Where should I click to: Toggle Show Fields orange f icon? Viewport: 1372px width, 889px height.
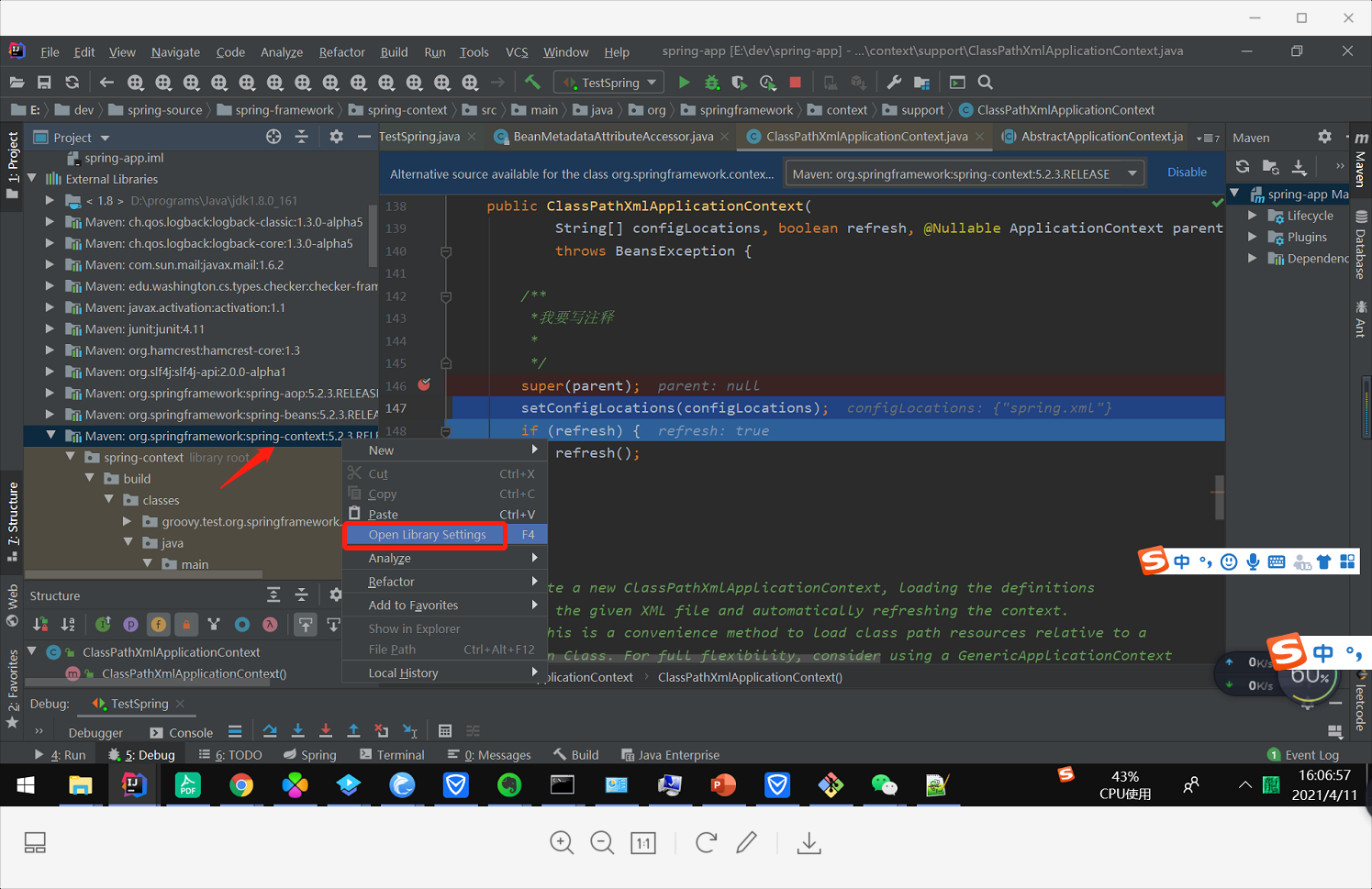click(159, 625)
